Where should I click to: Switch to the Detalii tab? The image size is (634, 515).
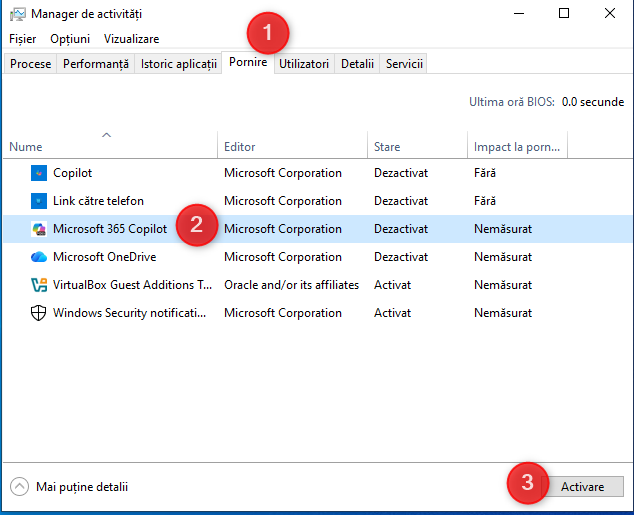pyautogui.click(x=357, y=64)
